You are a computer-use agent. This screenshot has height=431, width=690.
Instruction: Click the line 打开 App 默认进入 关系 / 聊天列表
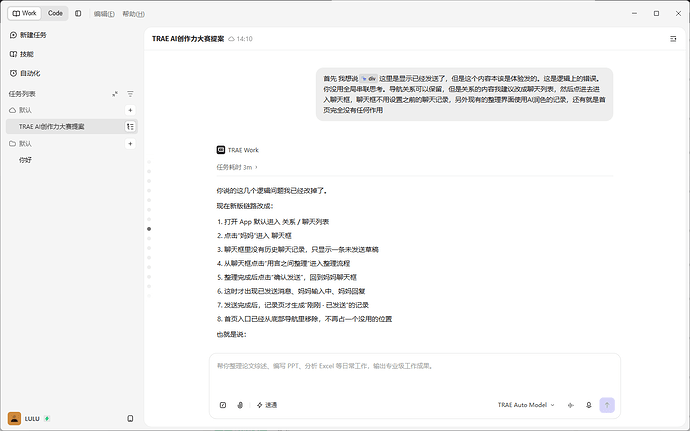tap(276, 221)
